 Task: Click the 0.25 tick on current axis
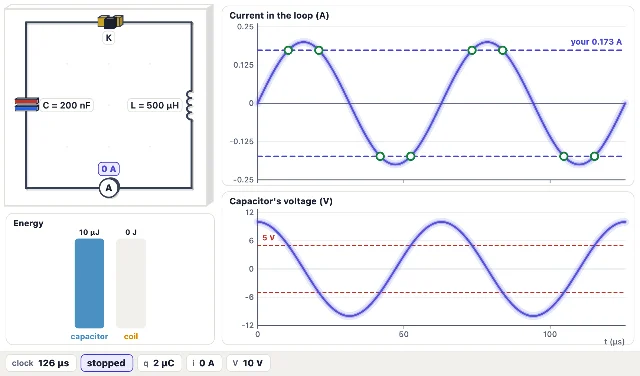245,27
